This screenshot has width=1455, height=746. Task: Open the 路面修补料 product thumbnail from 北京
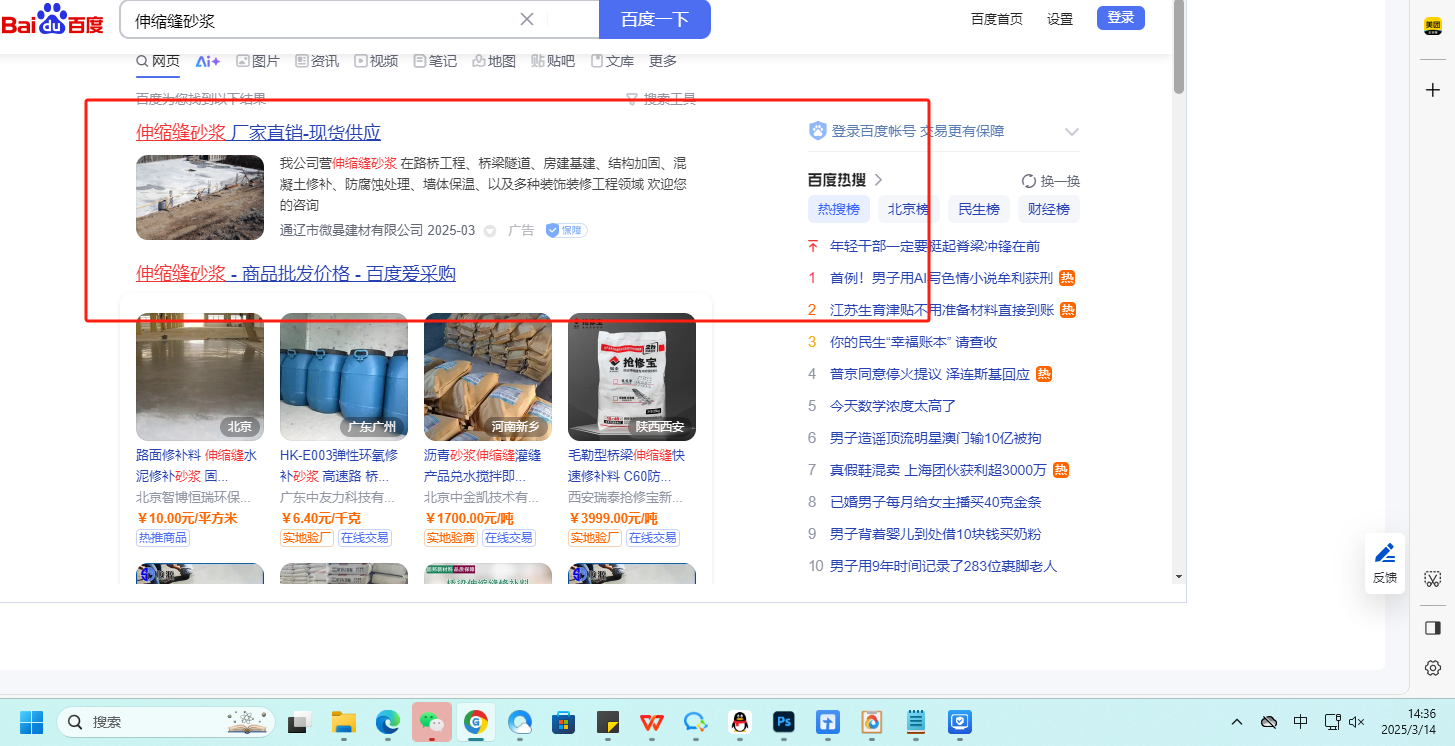point(200,377)
